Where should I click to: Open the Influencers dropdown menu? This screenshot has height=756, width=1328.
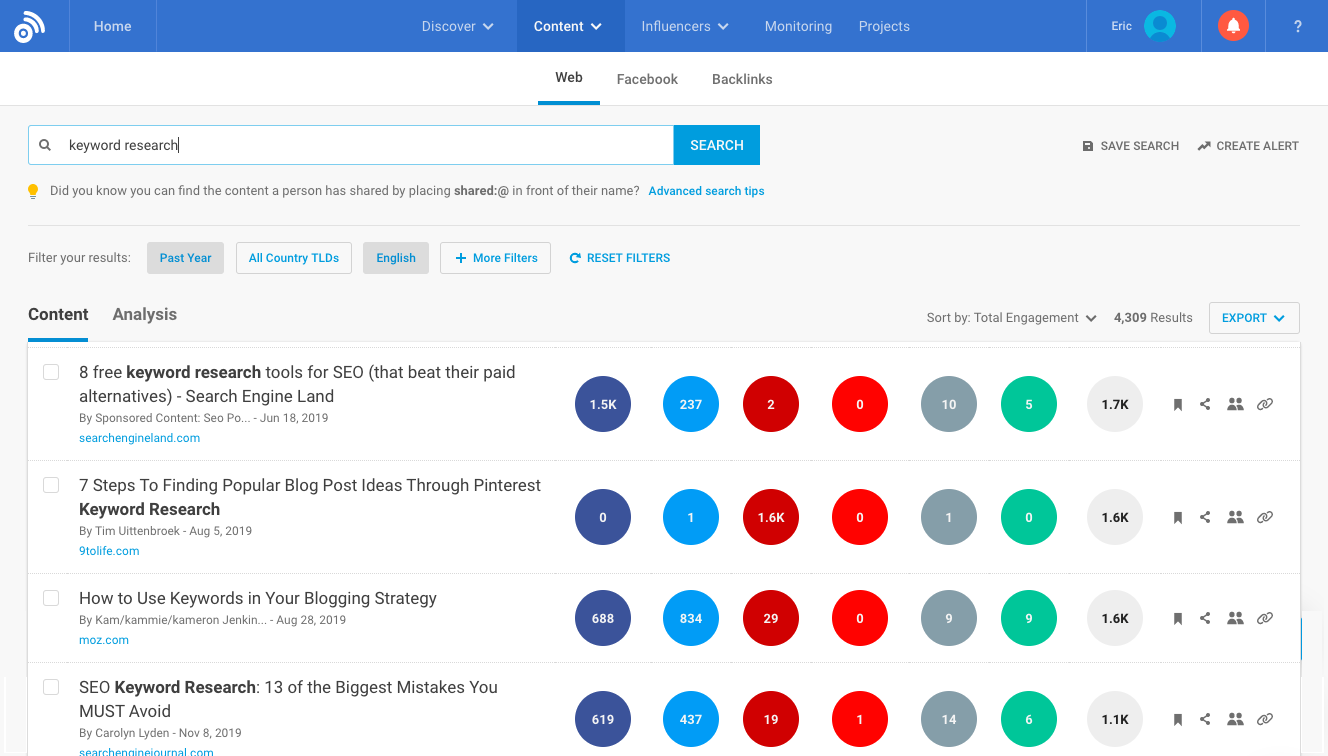pyautogui.click(x=685, y=26)
